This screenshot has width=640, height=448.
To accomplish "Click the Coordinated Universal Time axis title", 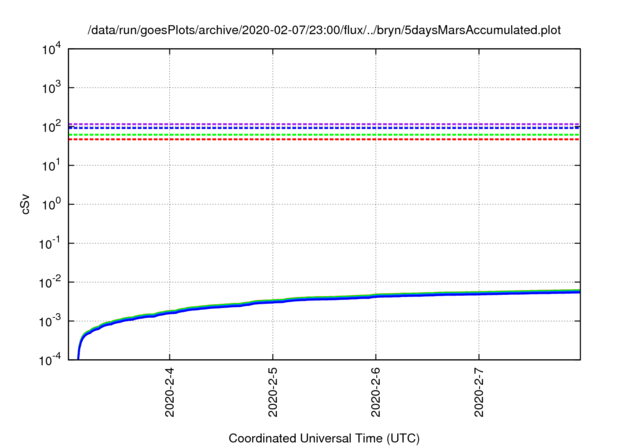I will coord(324,439).
